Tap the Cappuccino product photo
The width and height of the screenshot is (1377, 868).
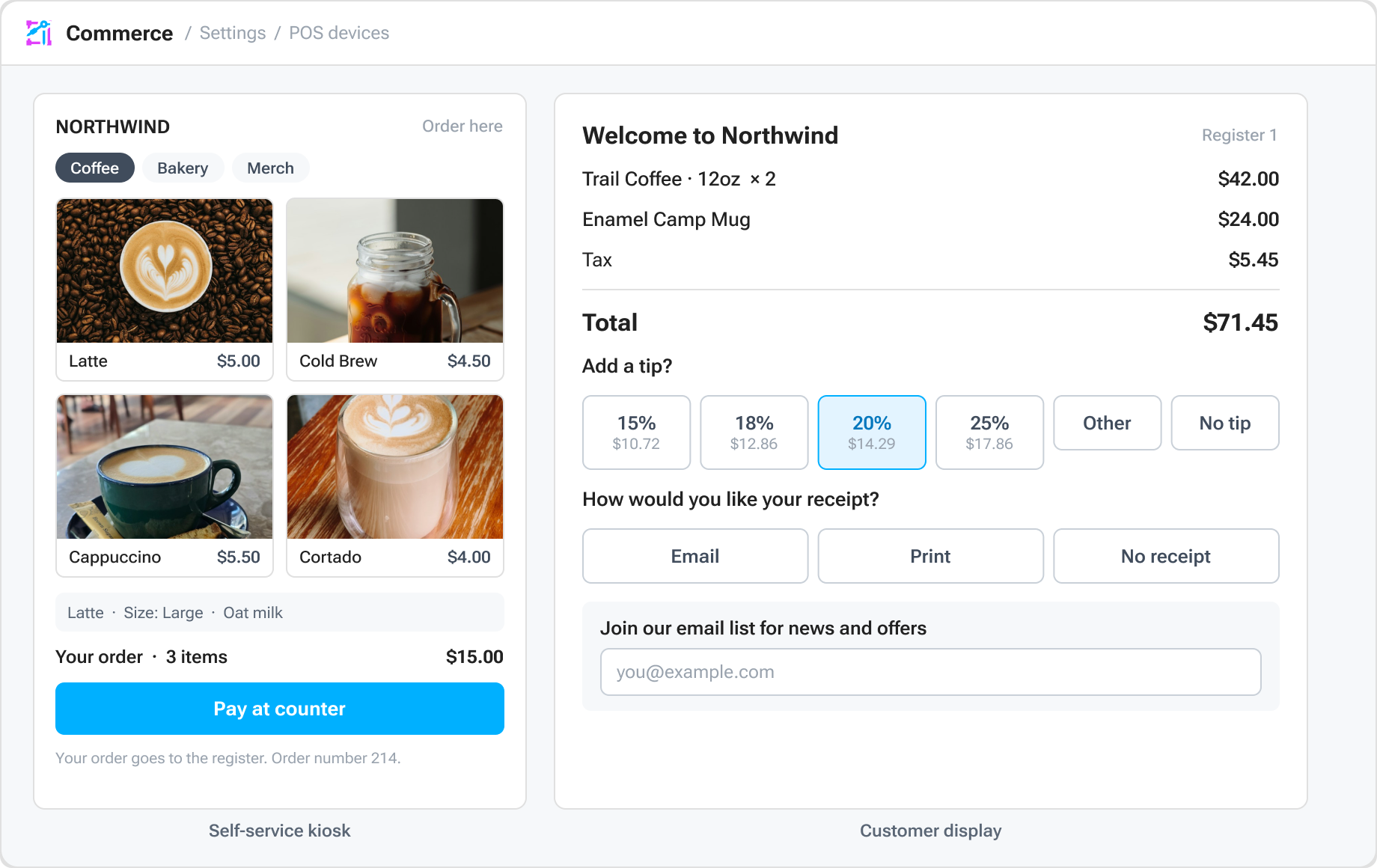tap(165, 467)
